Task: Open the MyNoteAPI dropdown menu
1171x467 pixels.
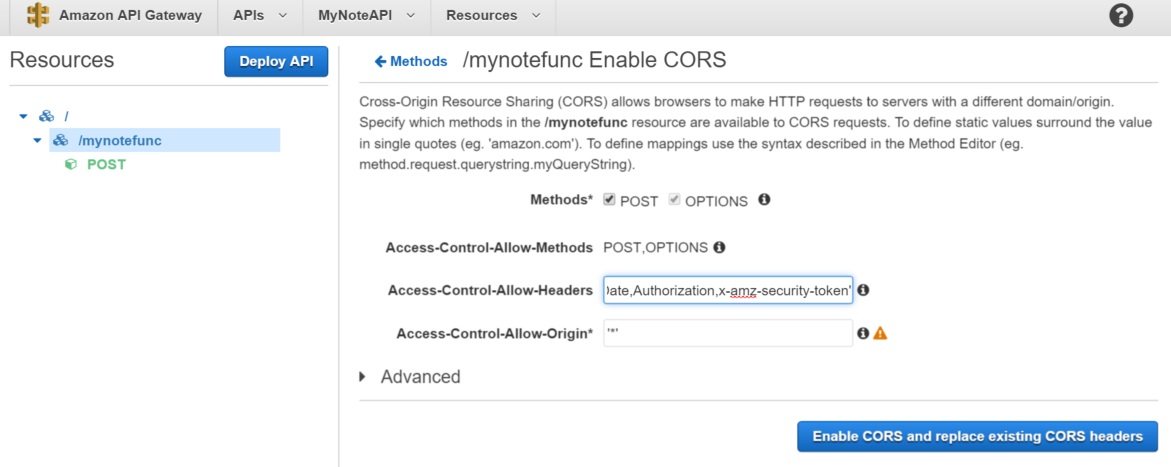Action: point(365,15)
